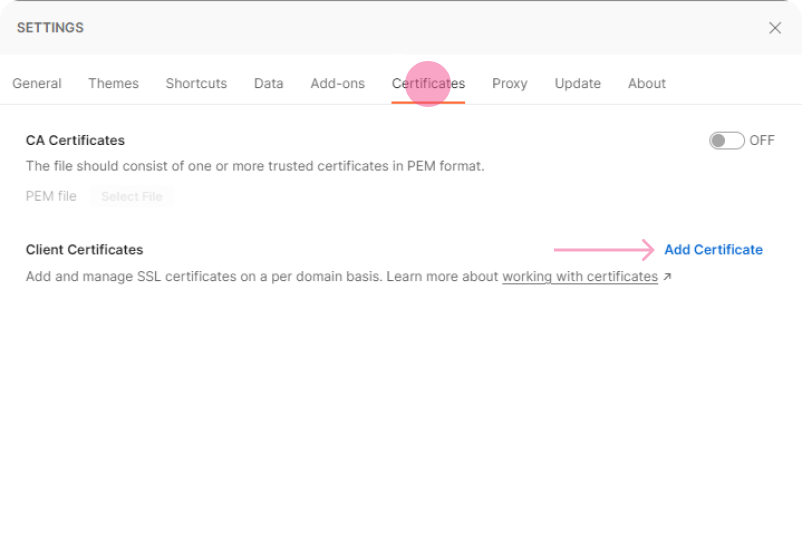Click the external link arrow icon after the certificates link

[667, 277]
